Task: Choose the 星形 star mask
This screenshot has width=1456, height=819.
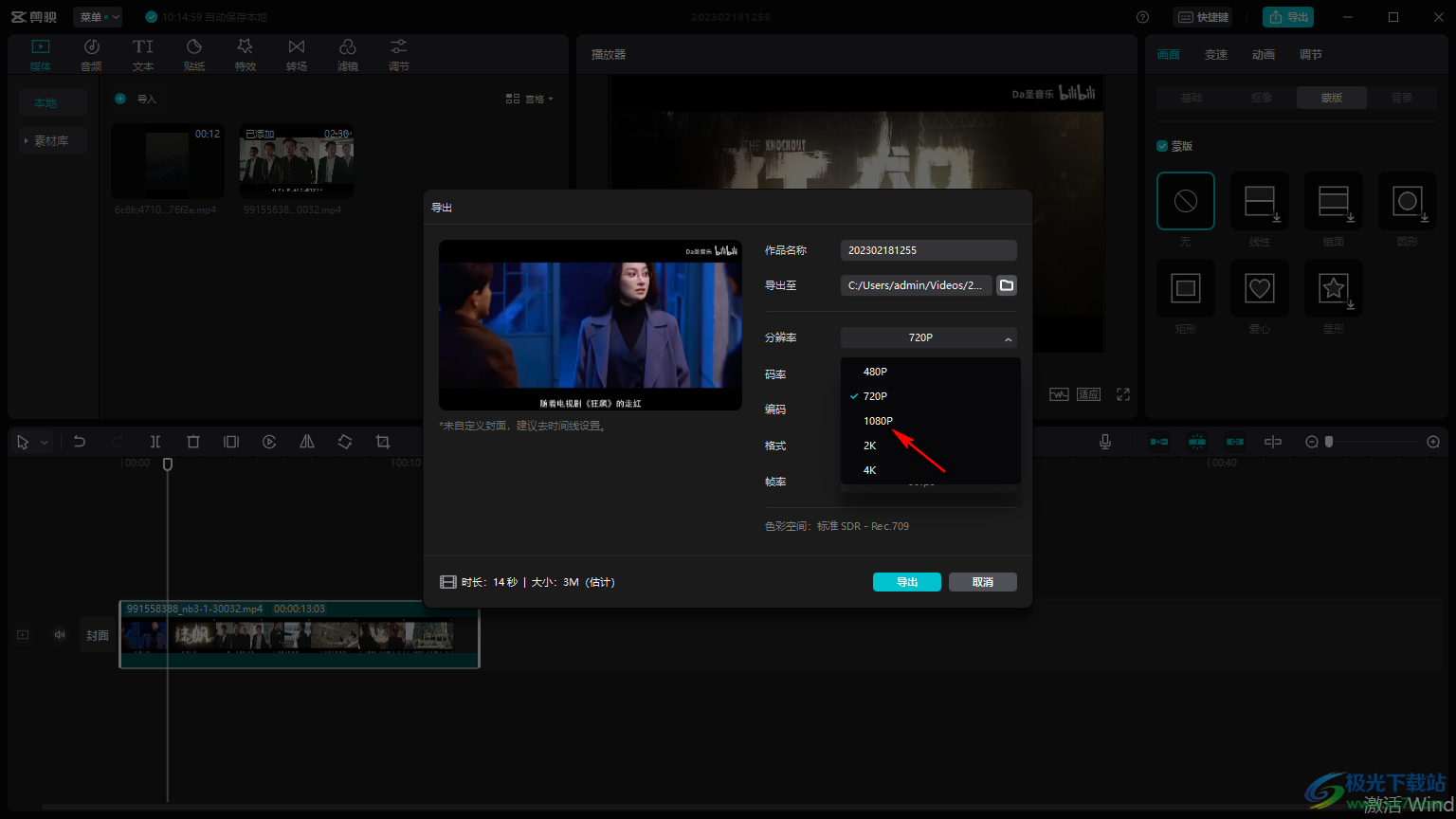Action: [x=1334, y=288]
